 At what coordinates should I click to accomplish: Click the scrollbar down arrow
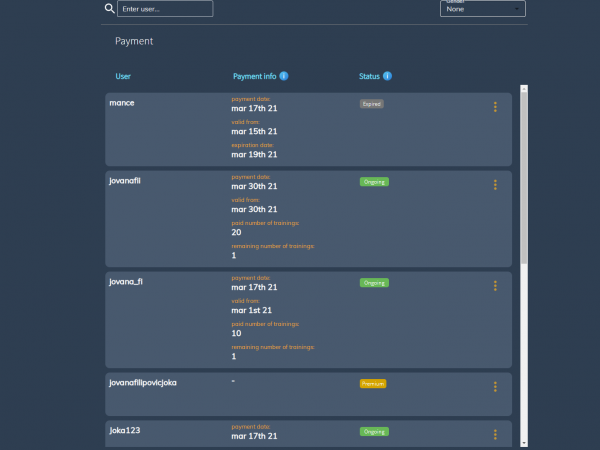coord(524,443)
